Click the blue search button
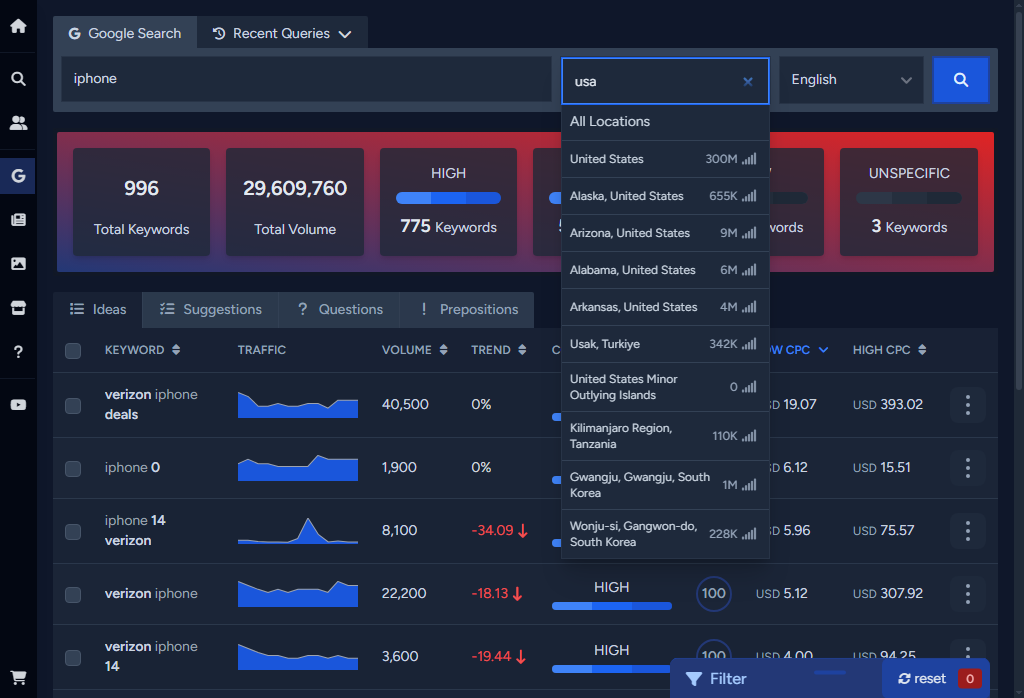1024x698 pixels. [961, 80]
